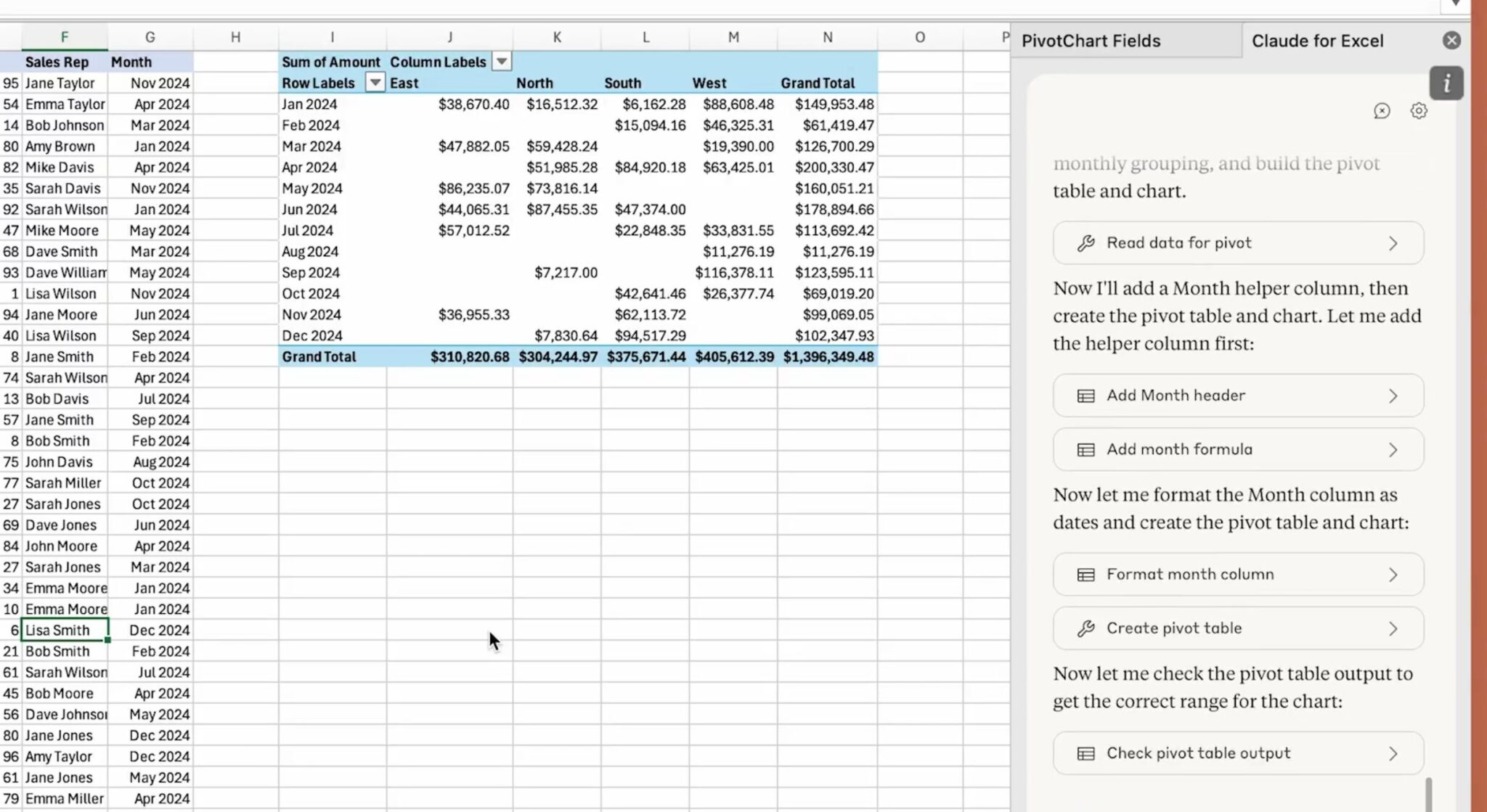This screenshot has height=812, width=1487.
Task: Click the wrench icon on Create pivot table
Action: [x=1086, y=628]
